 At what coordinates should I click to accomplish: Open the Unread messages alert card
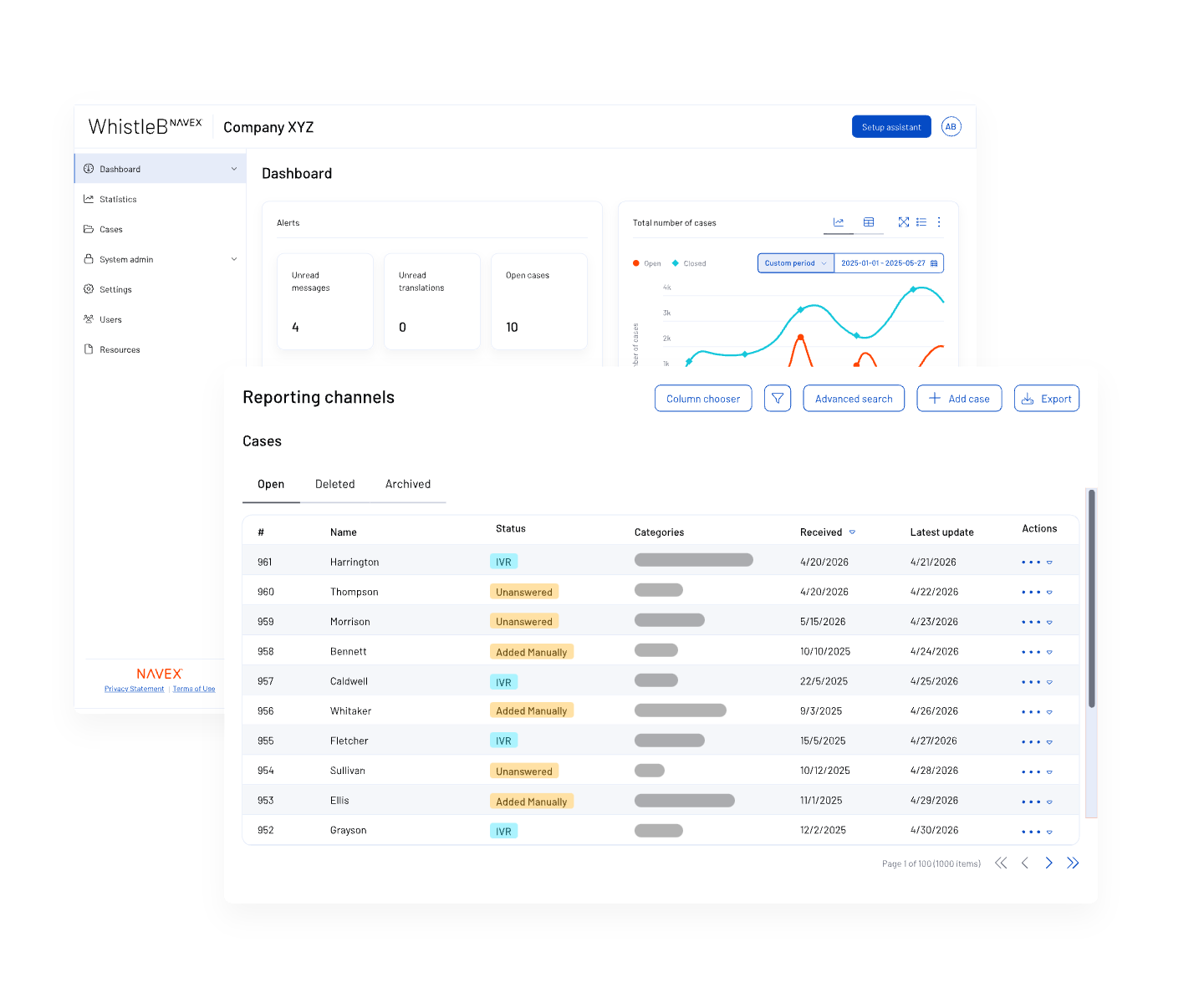coord(325,302)
